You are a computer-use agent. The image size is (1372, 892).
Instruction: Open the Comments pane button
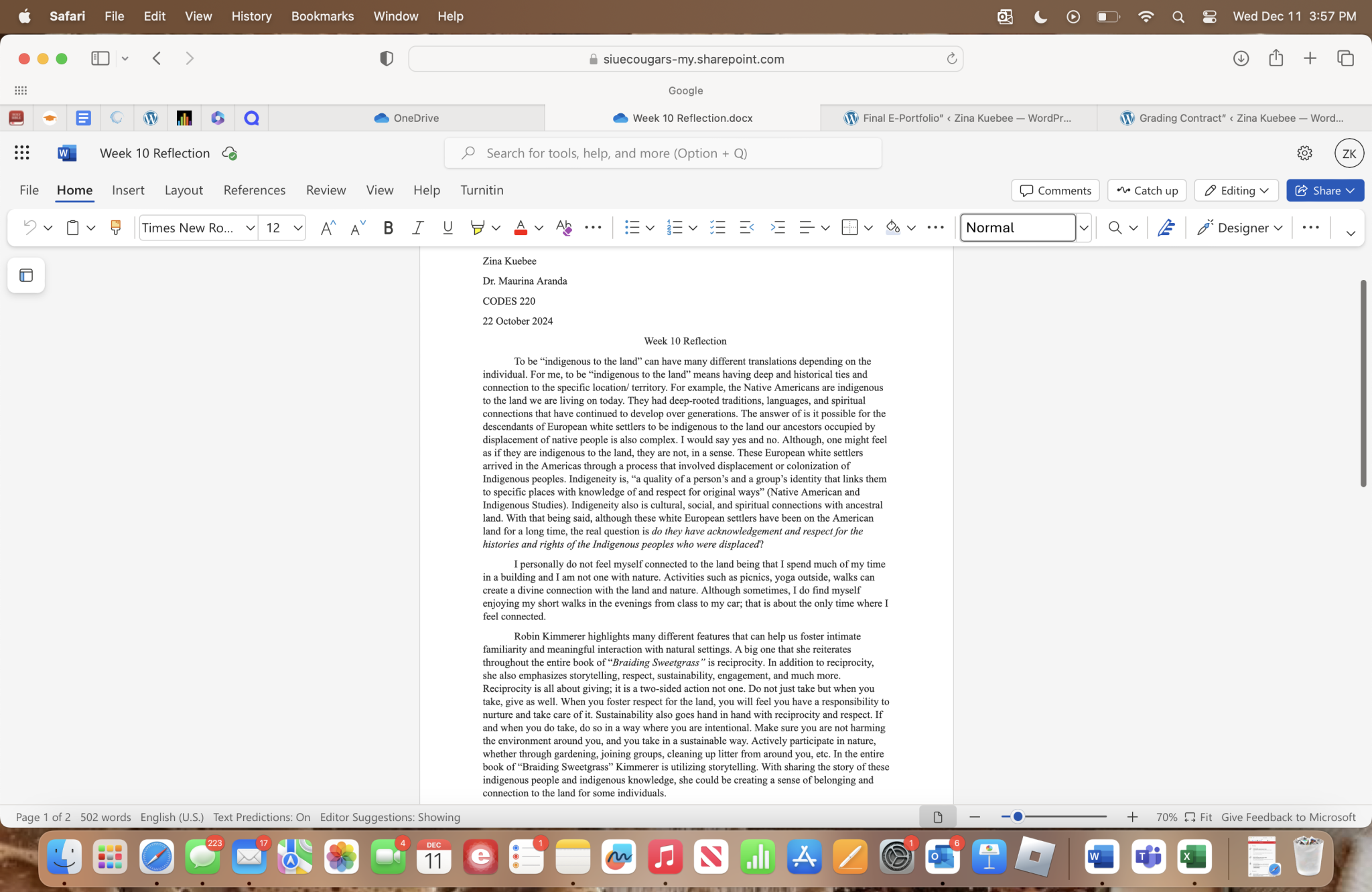[1055, 190]
